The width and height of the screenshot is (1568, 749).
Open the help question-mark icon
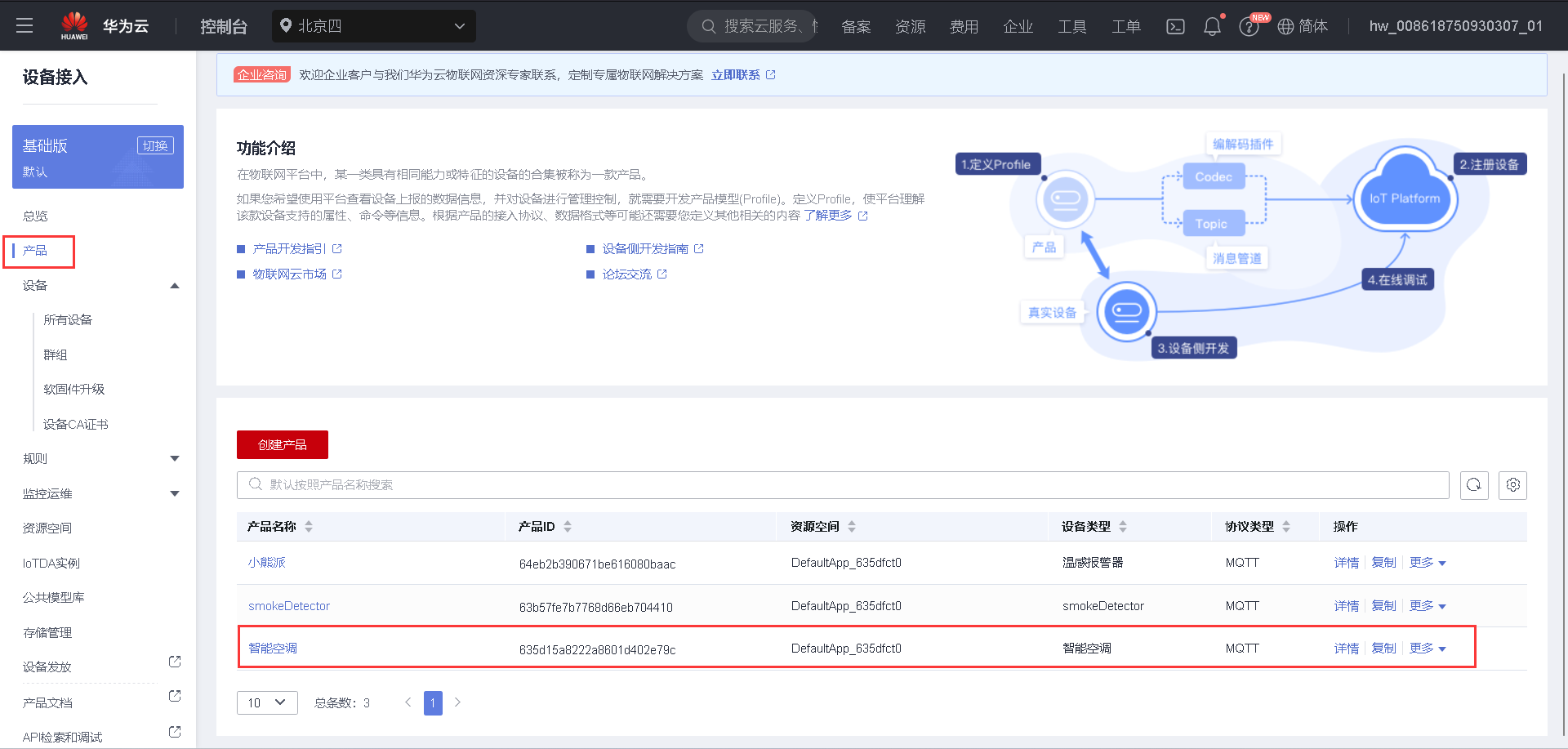(1249, 26)
